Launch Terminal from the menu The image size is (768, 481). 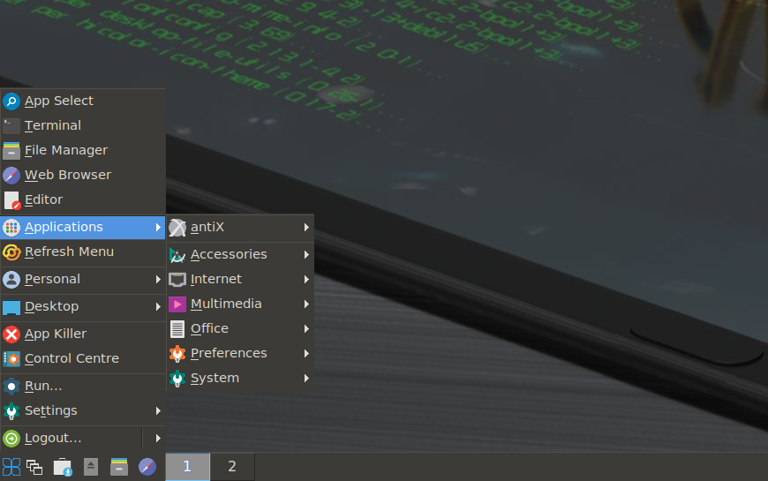pos(83,126)
